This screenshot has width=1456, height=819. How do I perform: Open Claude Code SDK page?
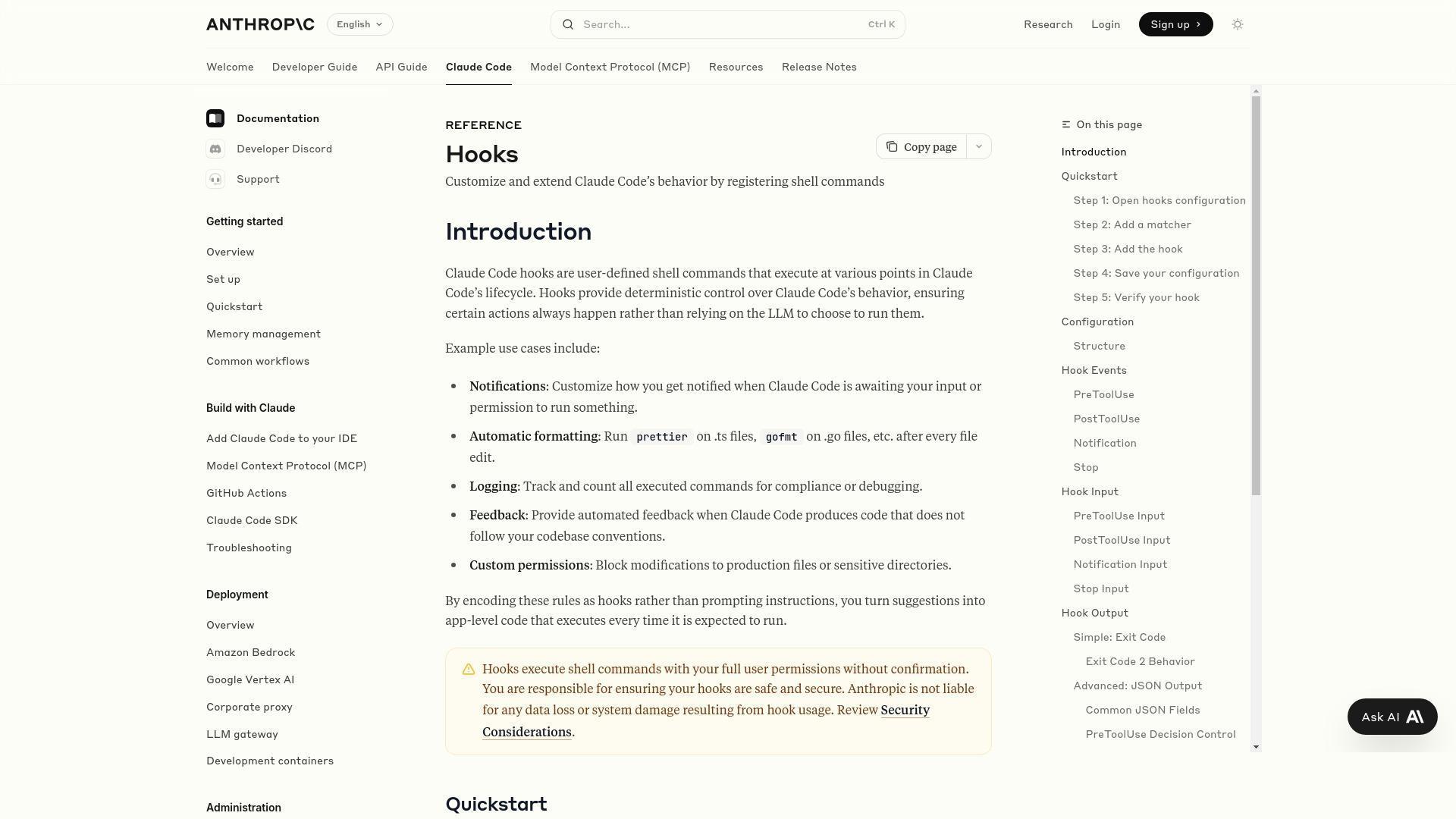tap(252, 520)
